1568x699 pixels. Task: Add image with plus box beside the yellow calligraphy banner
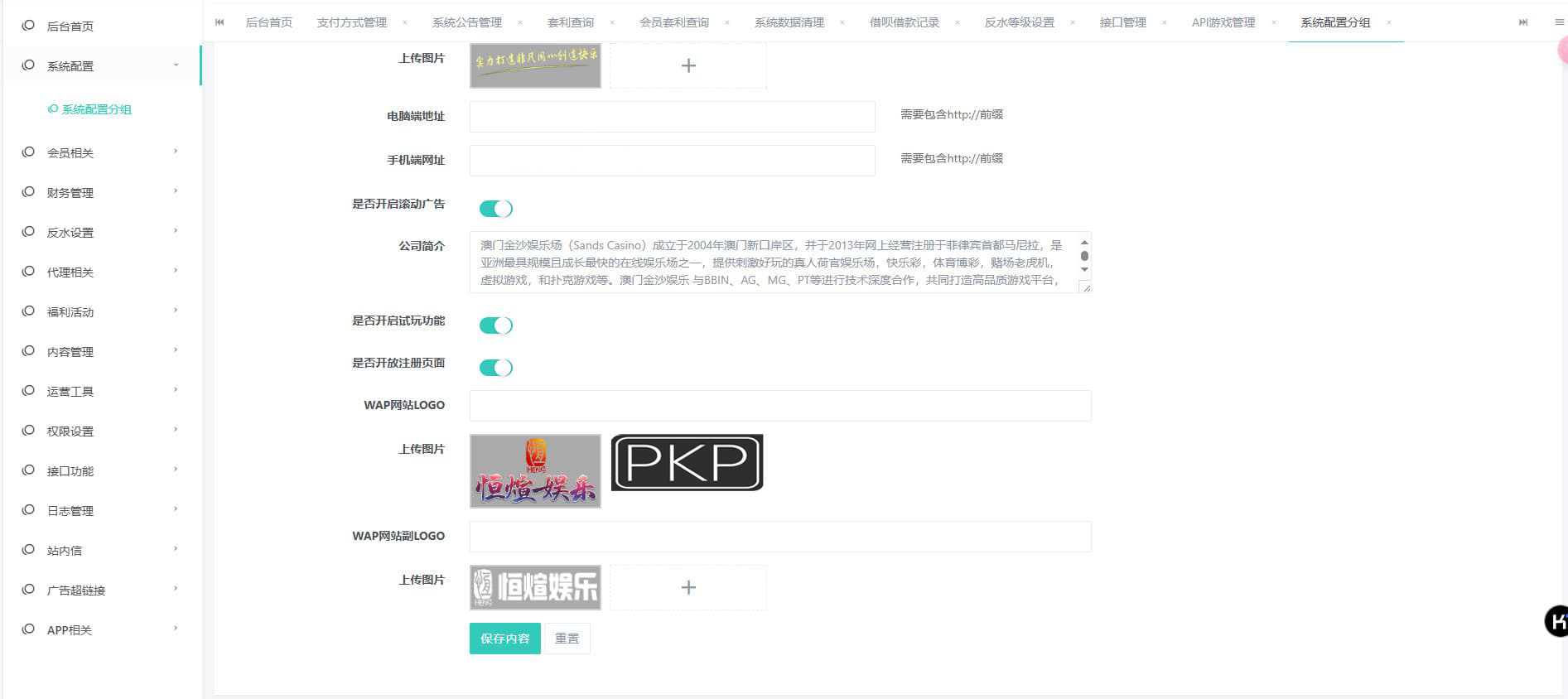[x=688, y=65]
